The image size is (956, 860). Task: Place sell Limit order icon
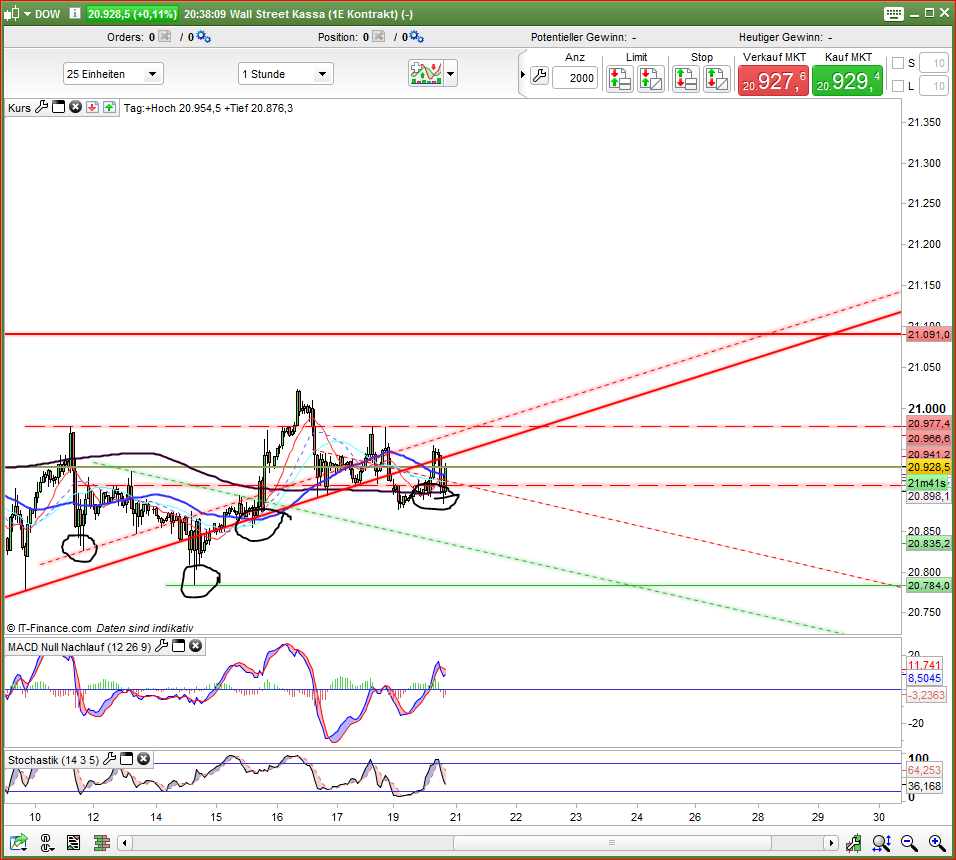[x=619, y=79]
